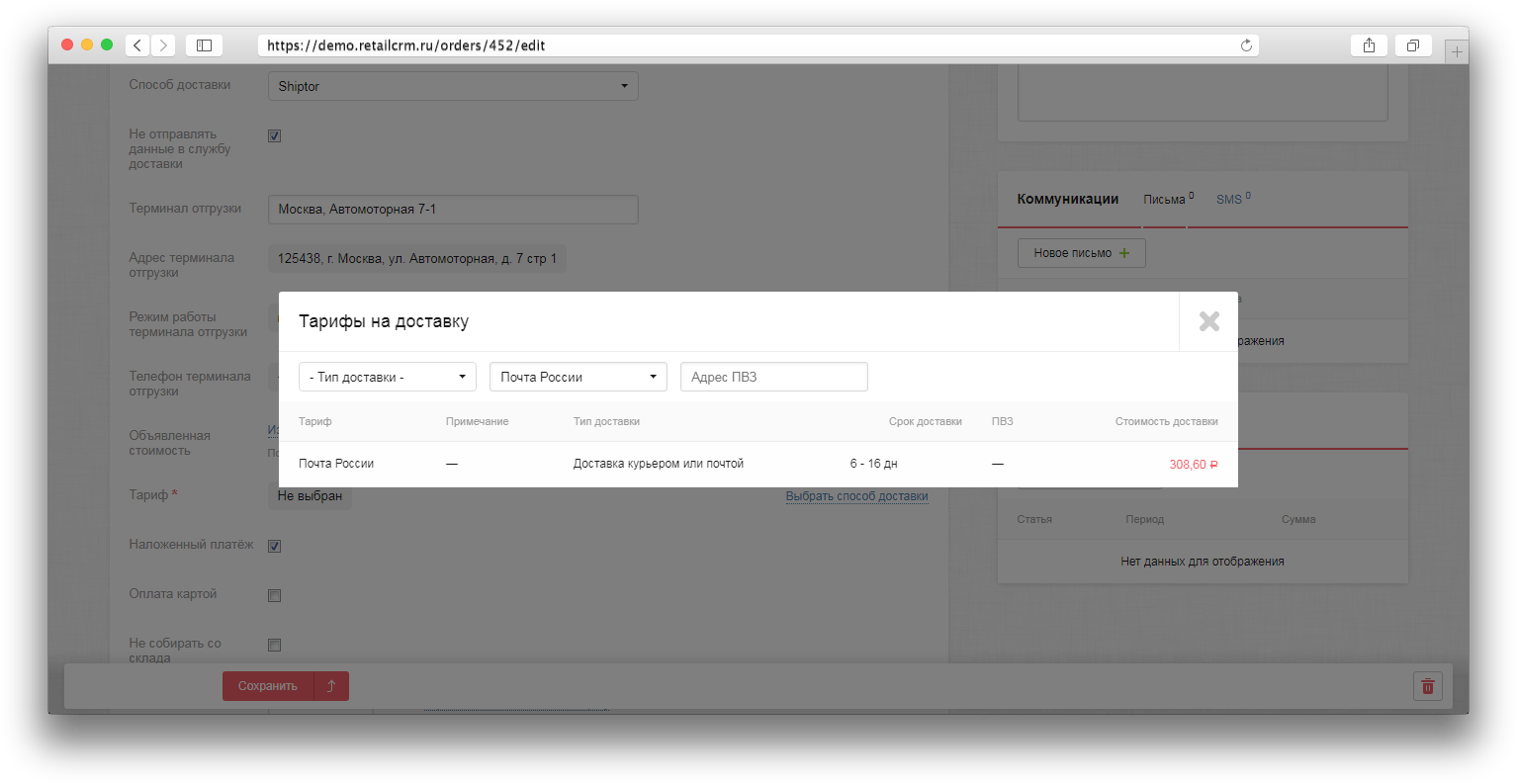The image size is (1517, 784).
Task: Click the Safari forward navigation arrow
Action: 163,45
